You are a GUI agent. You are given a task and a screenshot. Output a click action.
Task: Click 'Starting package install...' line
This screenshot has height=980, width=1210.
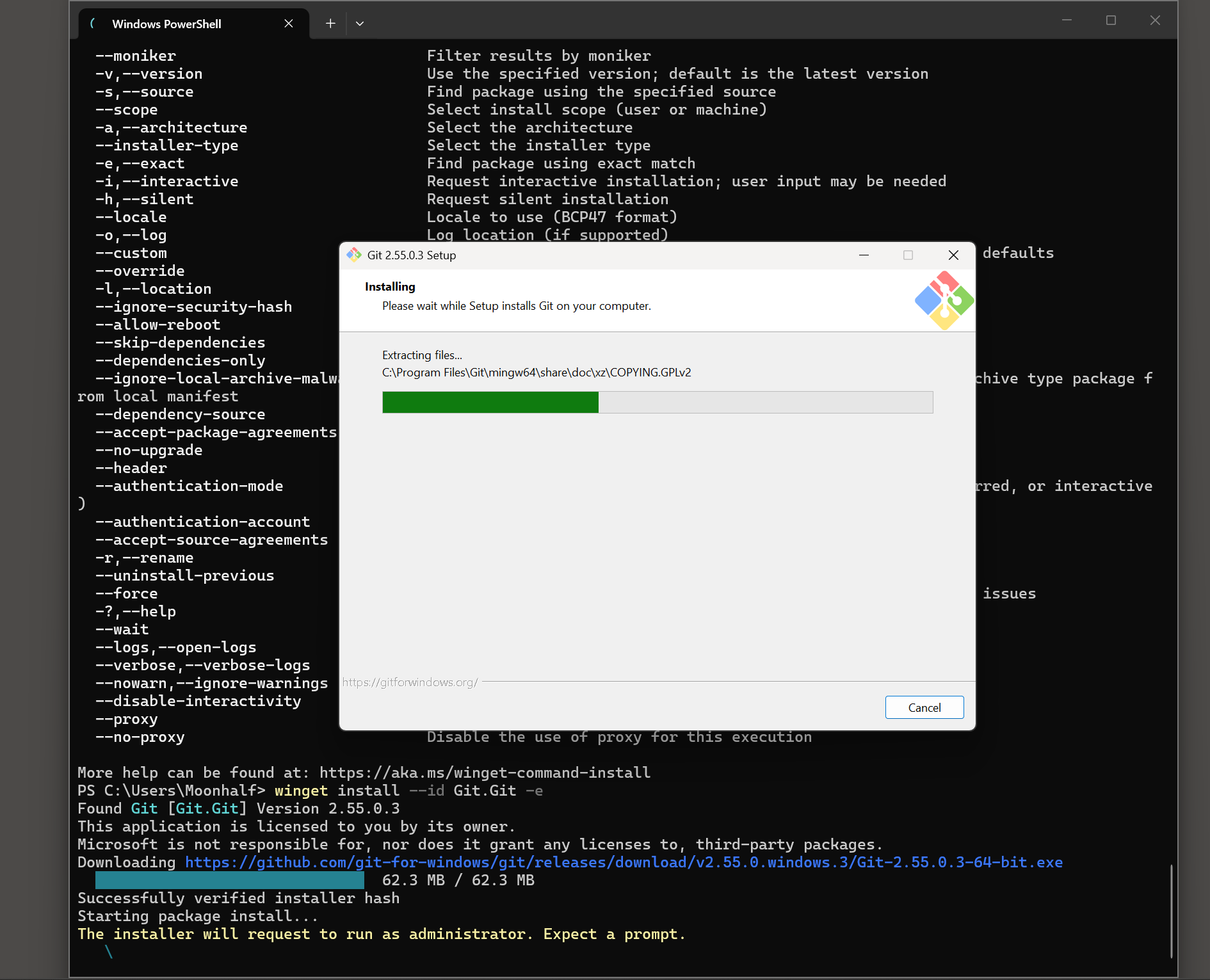[198, 916]
